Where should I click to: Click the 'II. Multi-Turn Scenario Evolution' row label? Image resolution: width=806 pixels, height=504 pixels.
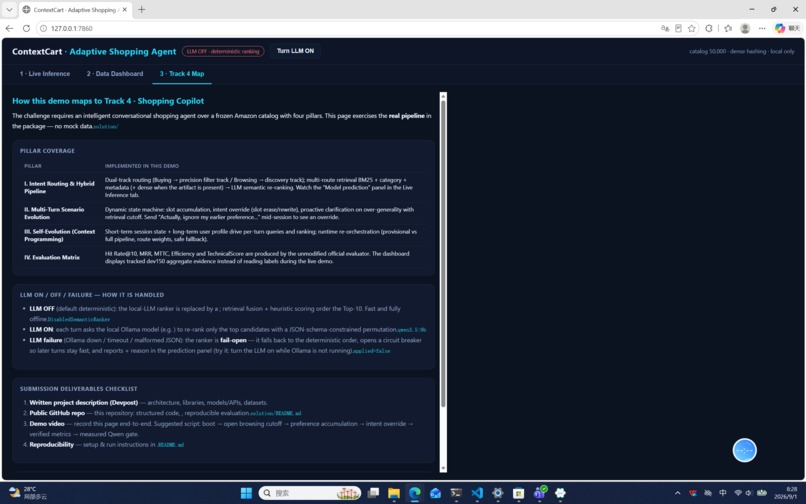click(x=54, y=213)
